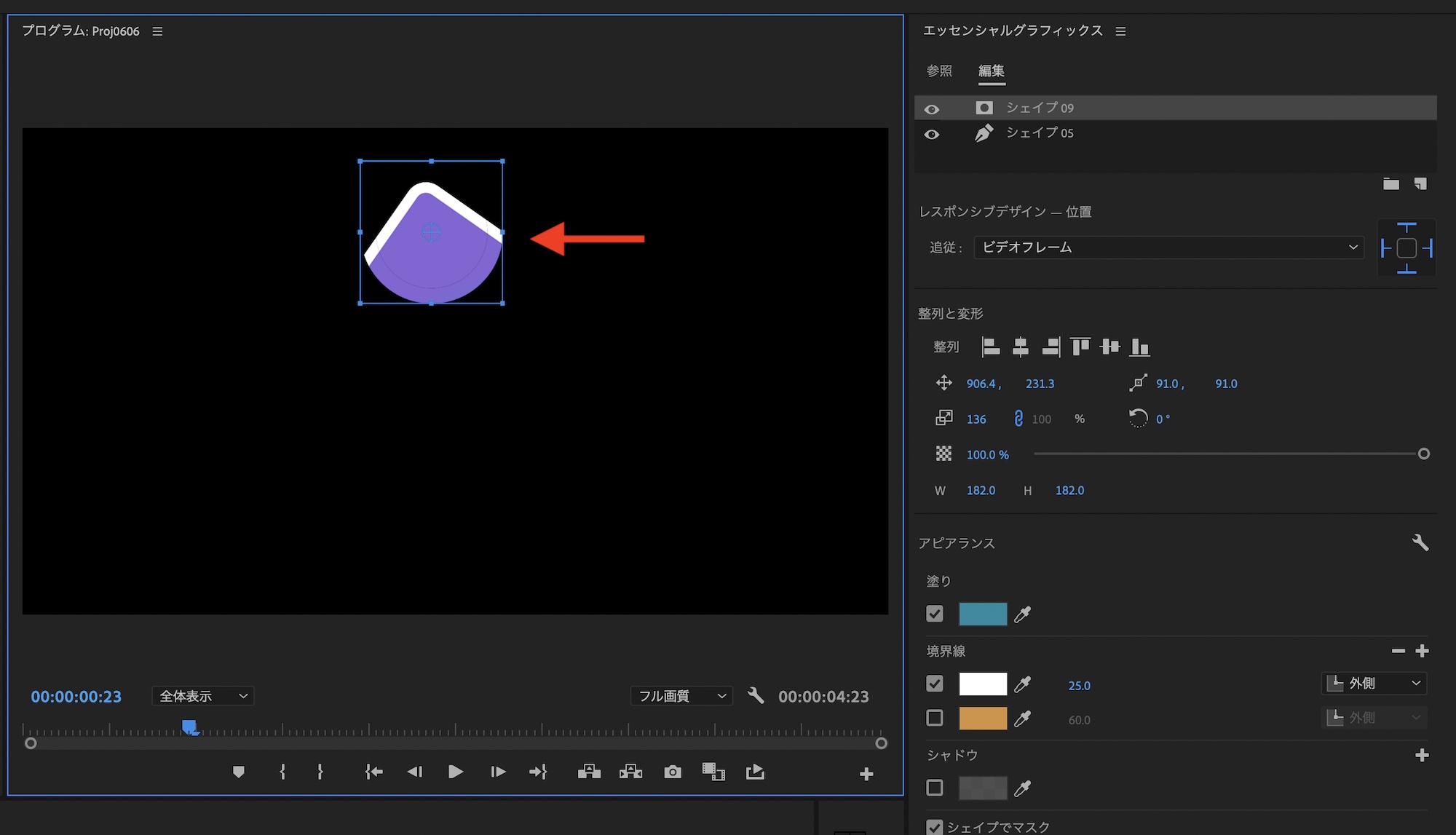Open Appearance wrench settings icon
Viewport: 1456px width, 835px height.
point(1420,542)
